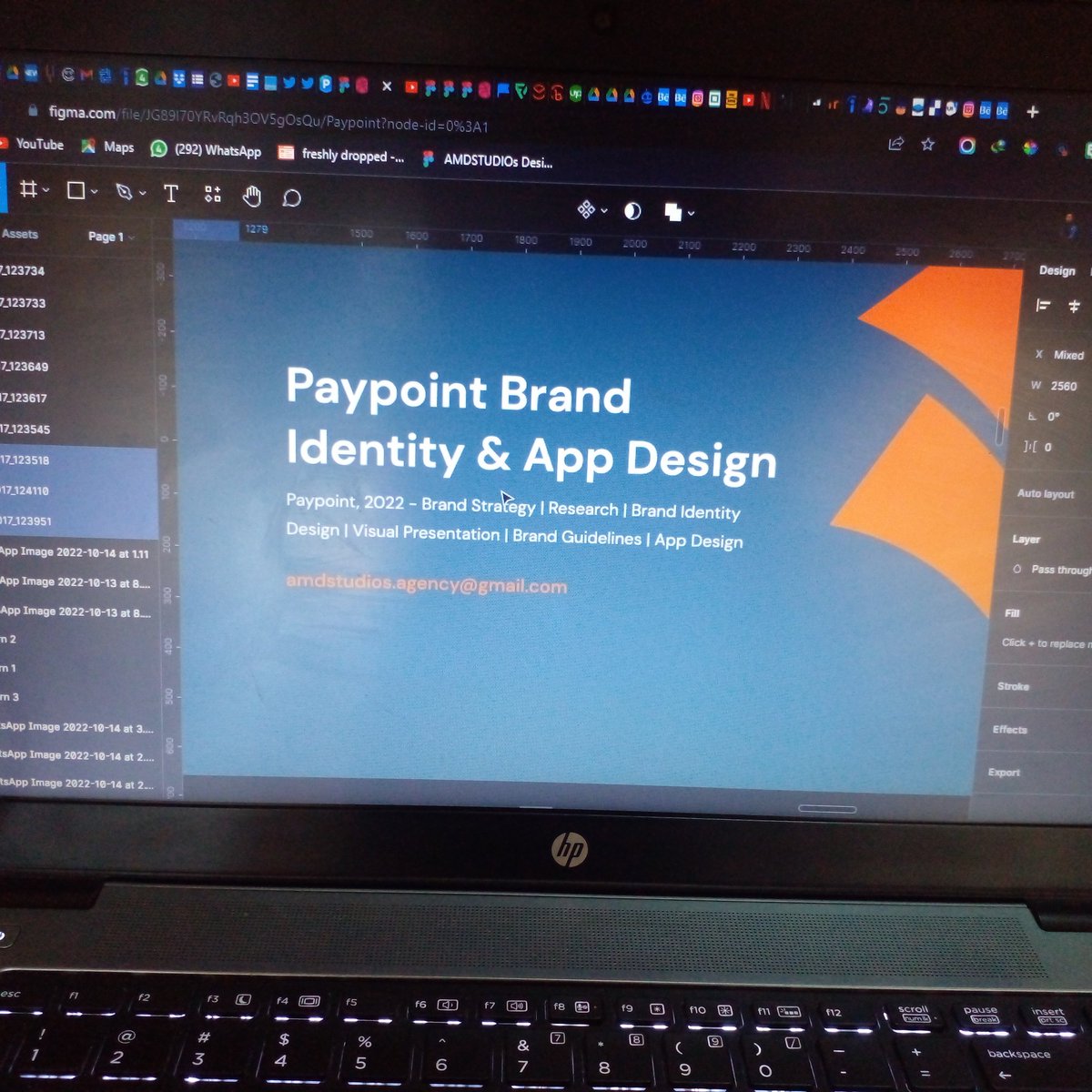This screenshot has height=1092, width=1092.
Task: Open the Maps bookmark
Action: pos(107,147)
